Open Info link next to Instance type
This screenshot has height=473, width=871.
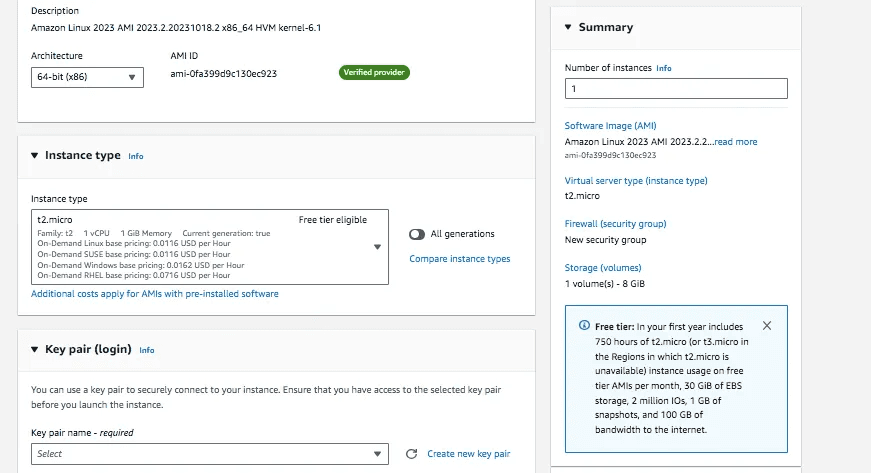click(x=136, y=157)
